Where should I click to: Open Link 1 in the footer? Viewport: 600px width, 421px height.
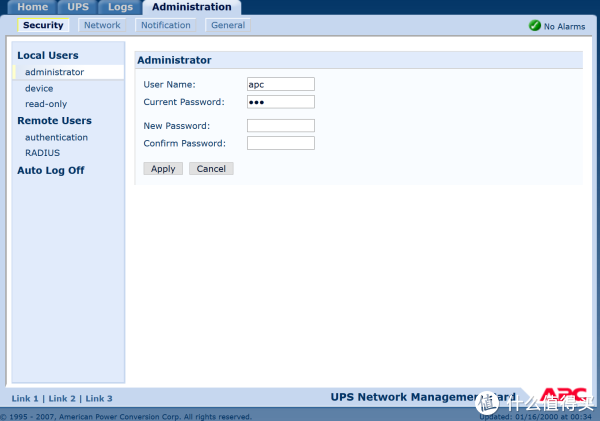[x=25, y=399]
